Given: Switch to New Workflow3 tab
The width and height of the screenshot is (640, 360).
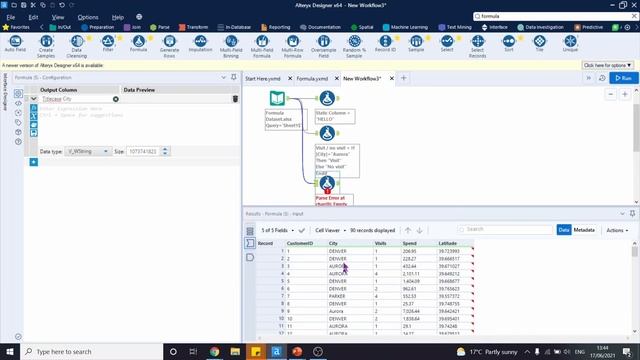Looking at the screenshot, I should [362, 78].
